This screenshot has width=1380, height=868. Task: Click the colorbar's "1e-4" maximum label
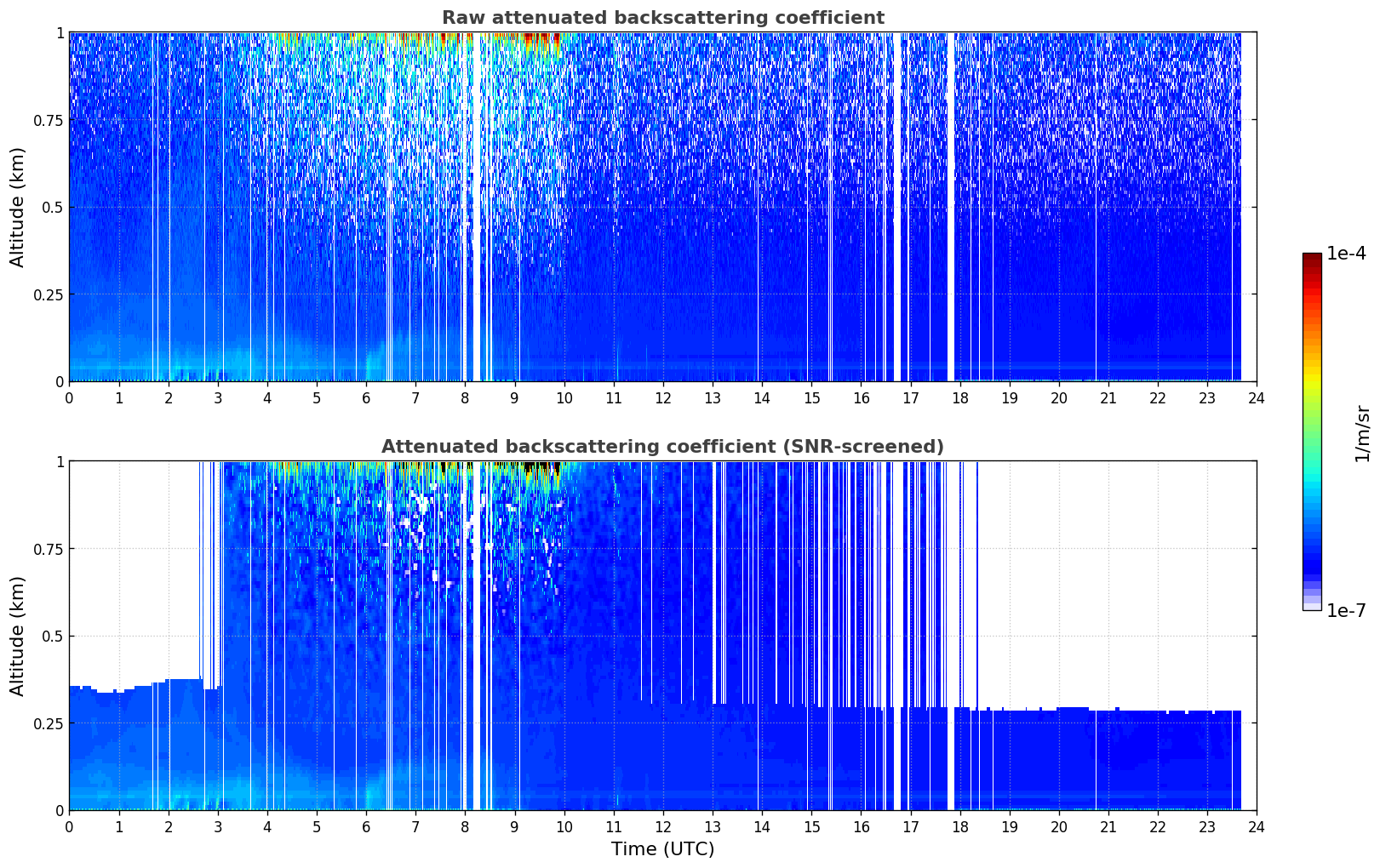click(1346, 254)
